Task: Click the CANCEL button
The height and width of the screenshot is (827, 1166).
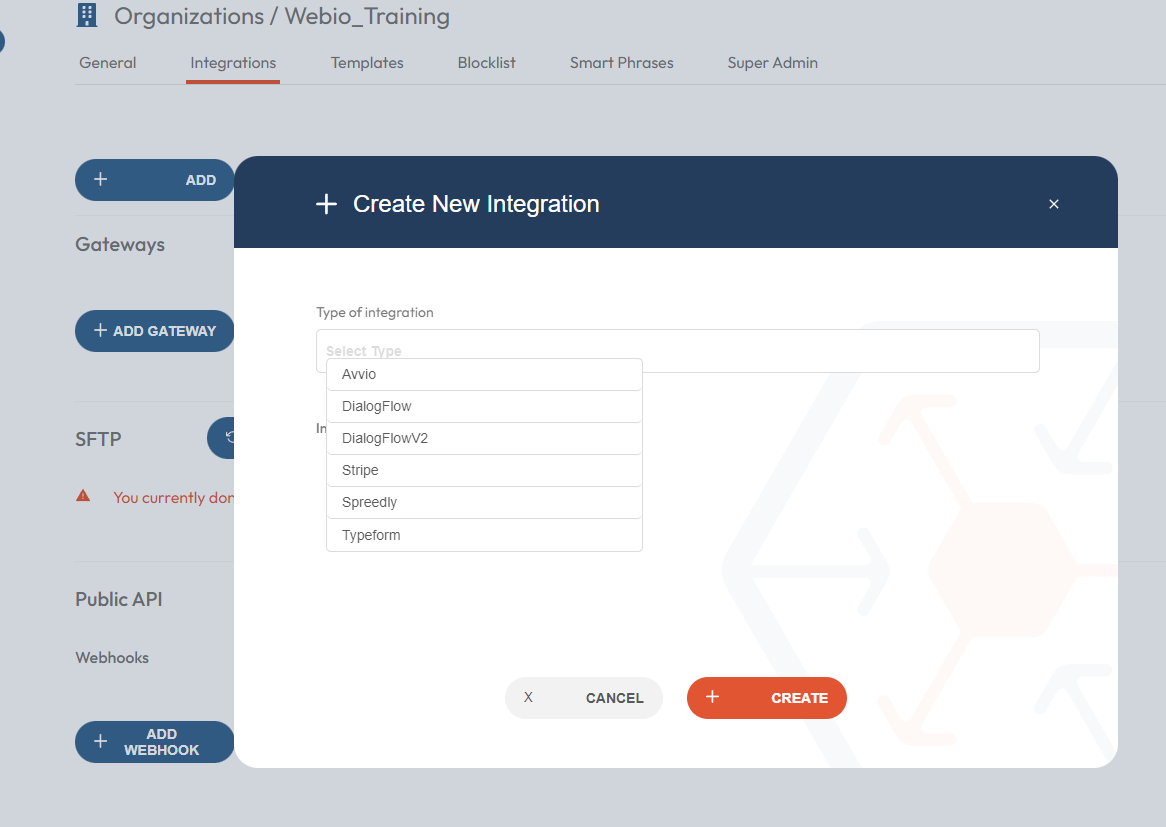Action: (584, 698)
